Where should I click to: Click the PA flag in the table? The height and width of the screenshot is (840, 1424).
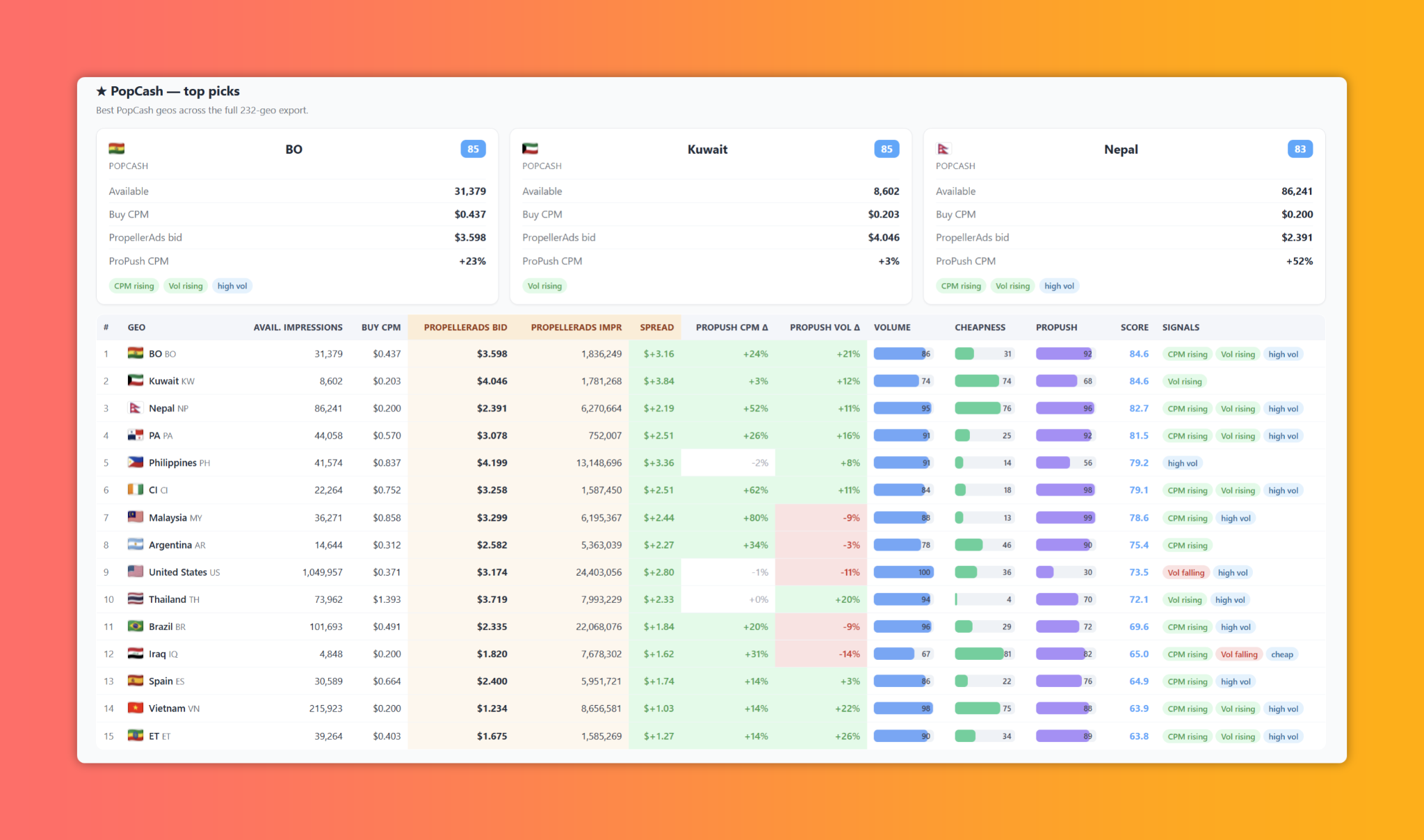coord(136,435)
